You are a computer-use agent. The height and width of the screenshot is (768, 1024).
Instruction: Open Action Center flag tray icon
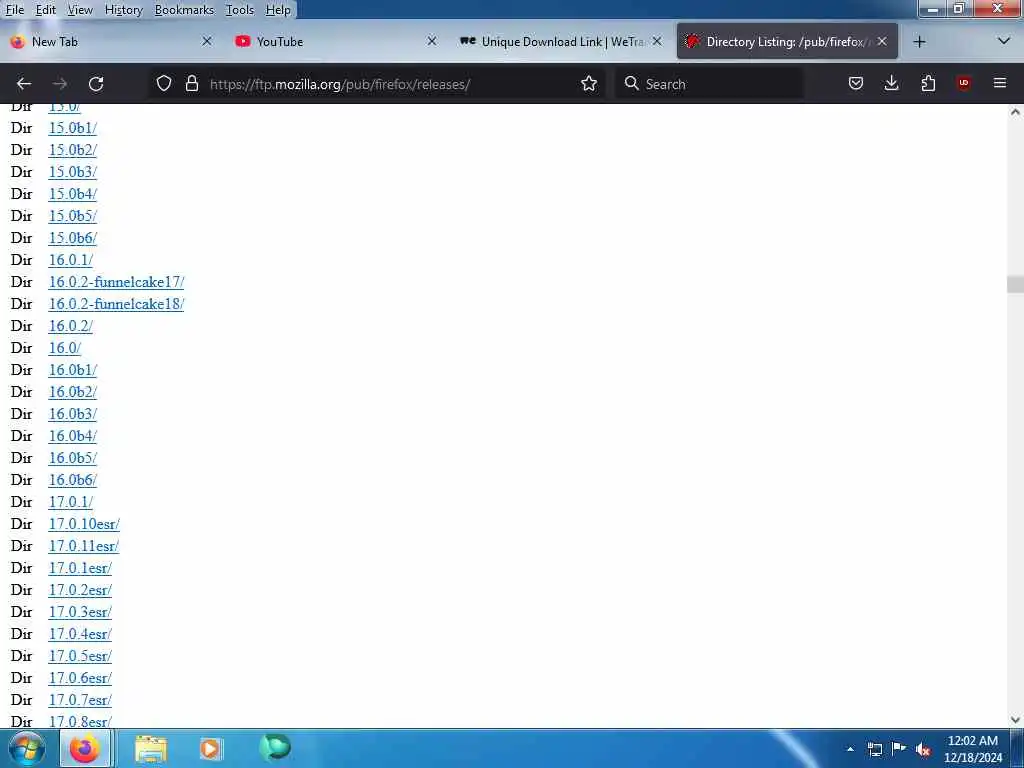tap(899, 748)
